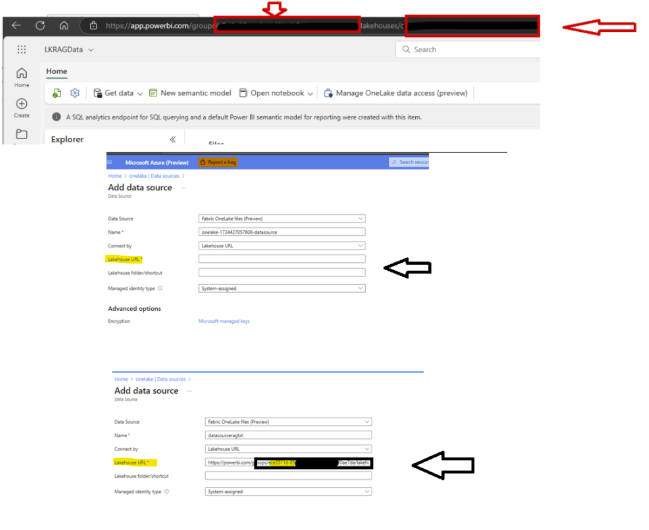Viewport: 649px width, 530px height.
Task: Click the Fabric Search box
Action: (468, 50)
